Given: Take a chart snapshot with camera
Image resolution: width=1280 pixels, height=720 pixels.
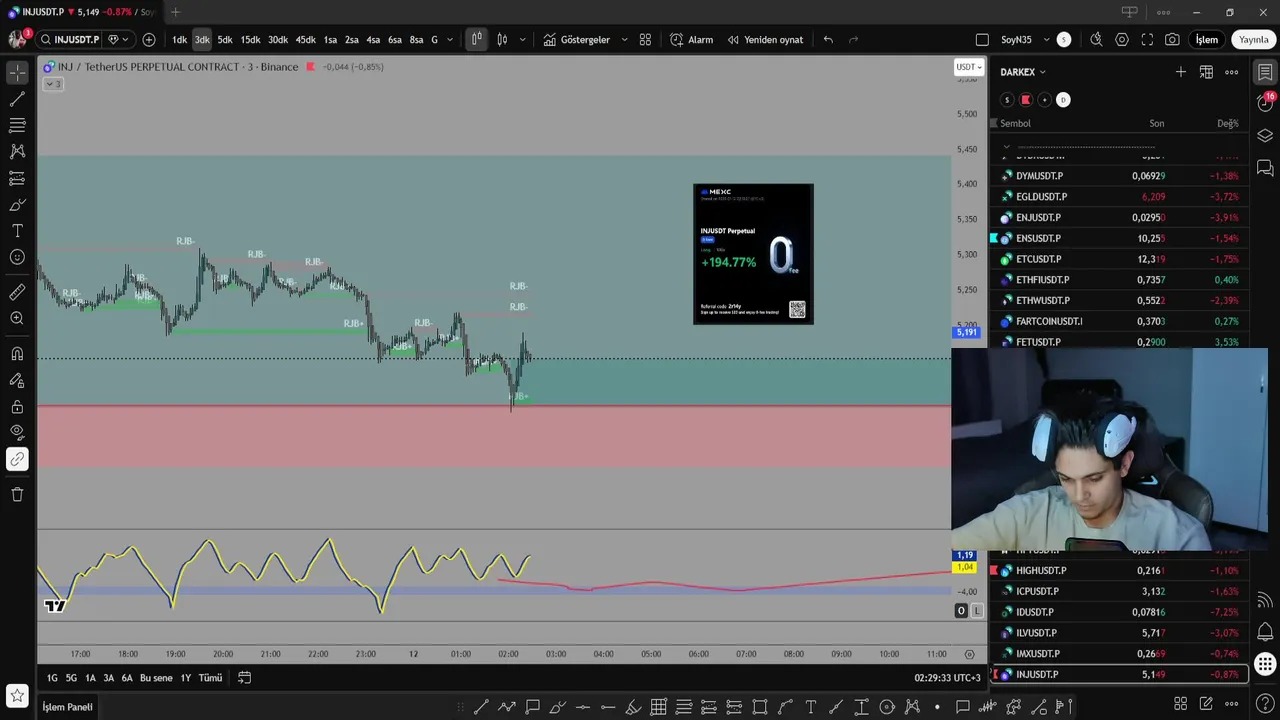Looking at the screenshot, I should click(1172, 40).
